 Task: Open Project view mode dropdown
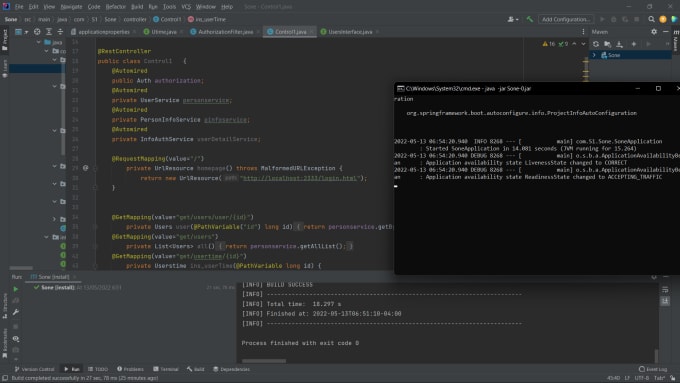22,32
